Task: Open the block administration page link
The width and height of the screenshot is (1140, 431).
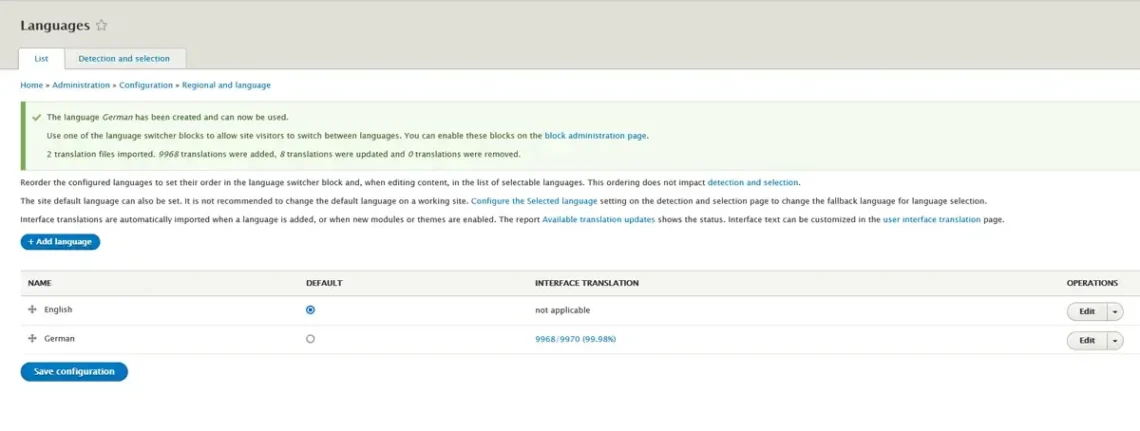Action: click(x=596, y=135)
